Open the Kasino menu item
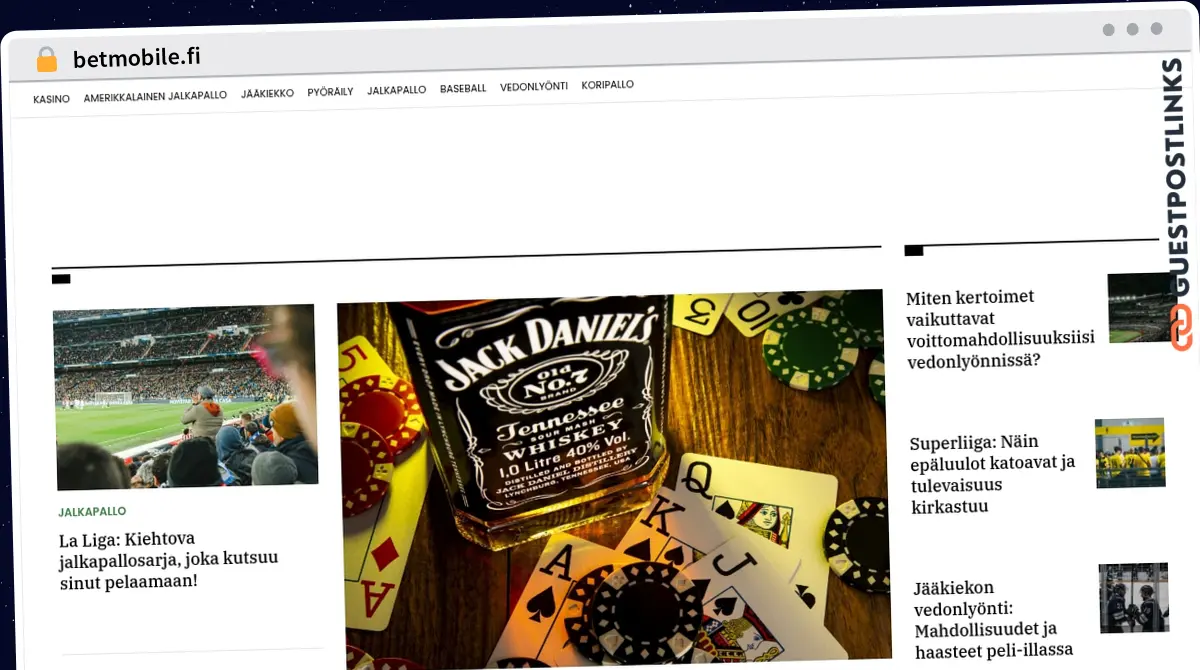Screen dimensions: 1200x670 pos(51,99)
